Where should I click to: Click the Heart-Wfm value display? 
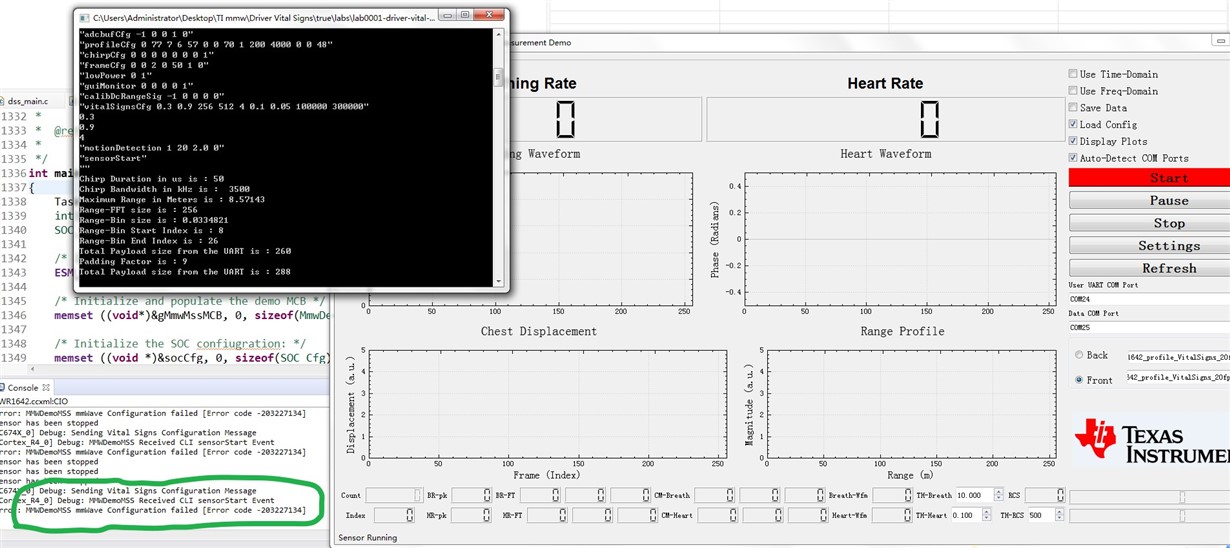892,515
